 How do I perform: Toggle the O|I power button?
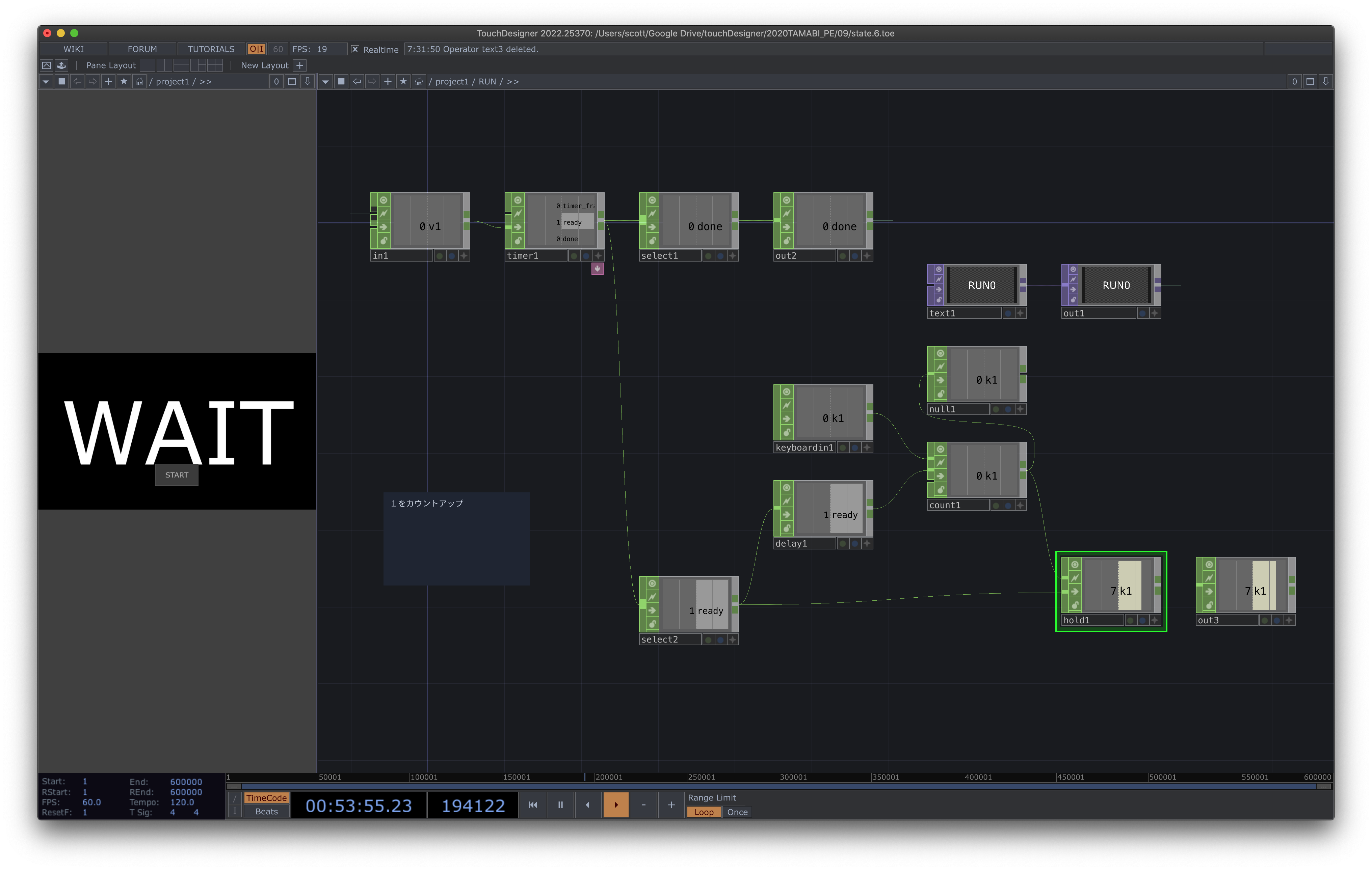click(256, 49)
